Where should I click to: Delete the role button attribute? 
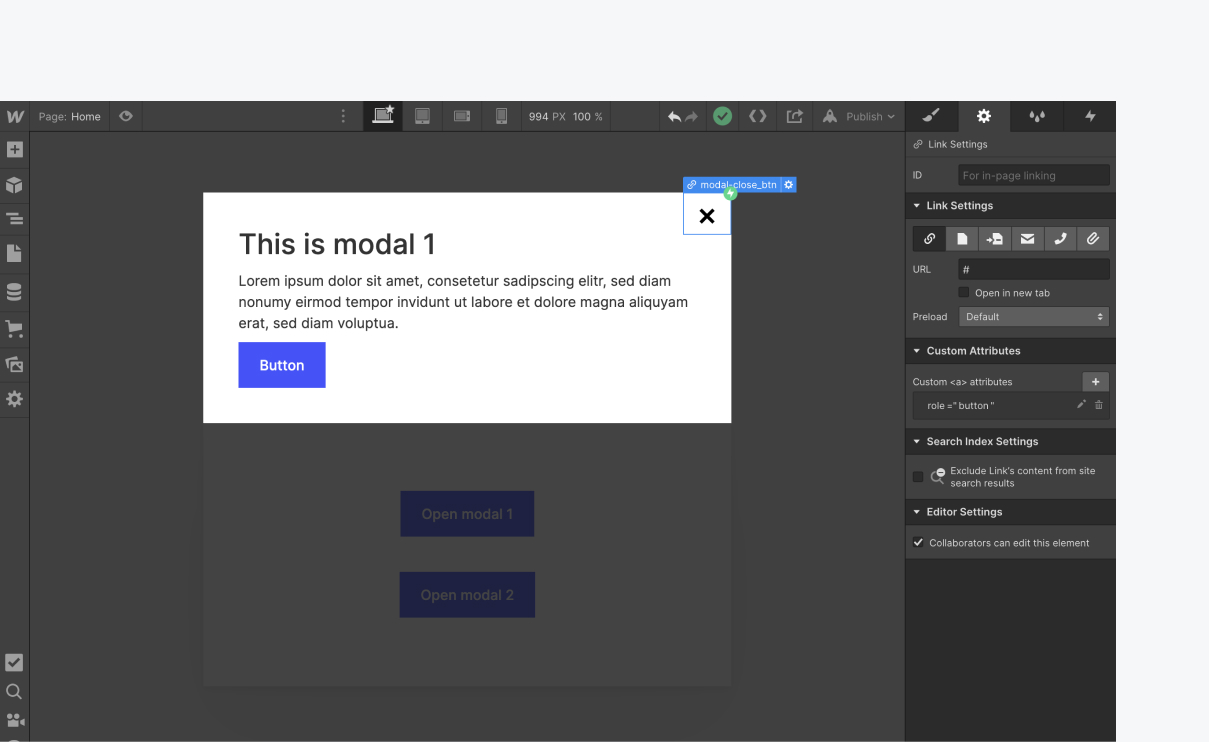pos(1099,405)
